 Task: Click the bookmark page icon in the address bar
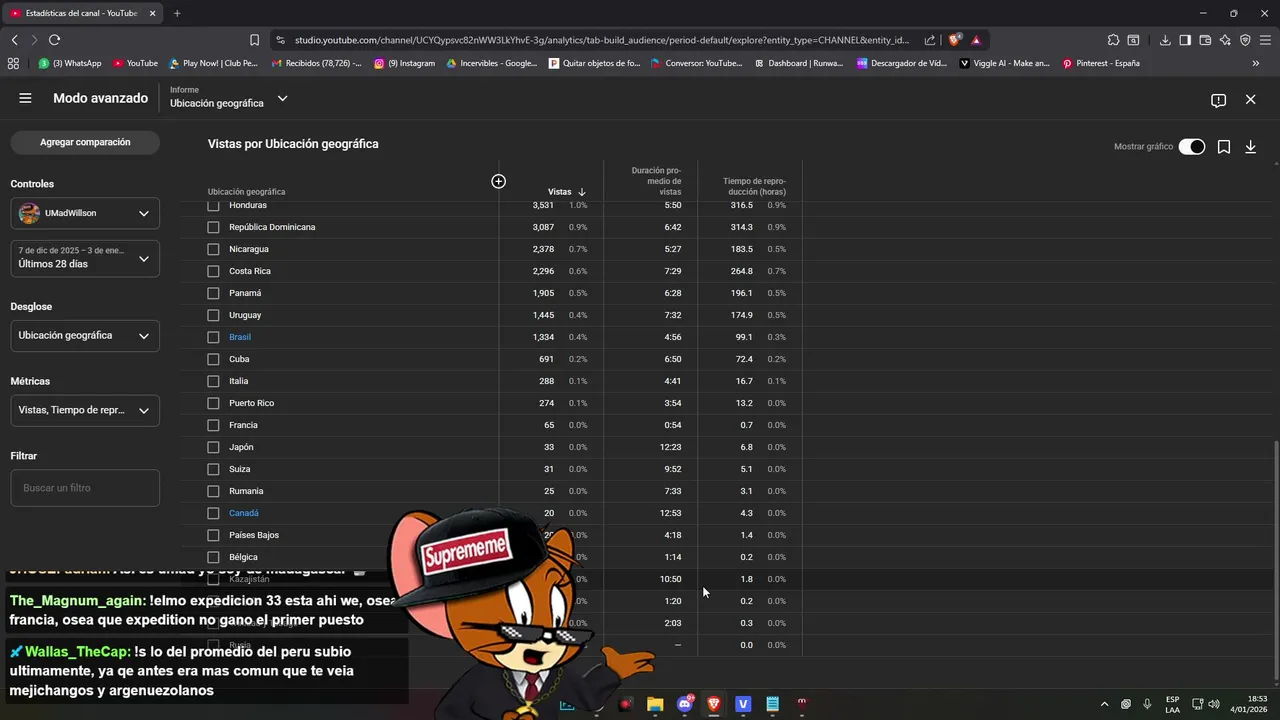point(254,40)
